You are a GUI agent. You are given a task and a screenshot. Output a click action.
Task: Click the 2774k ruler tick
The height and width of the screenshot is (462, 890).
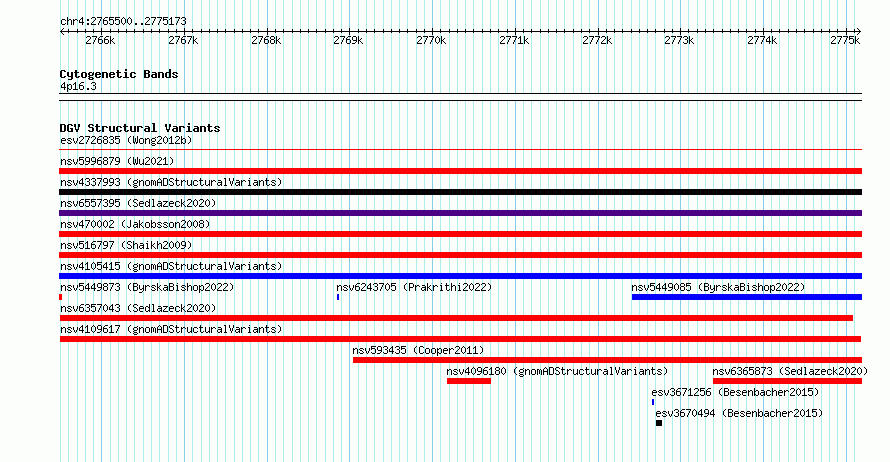[x=762, y=40]
